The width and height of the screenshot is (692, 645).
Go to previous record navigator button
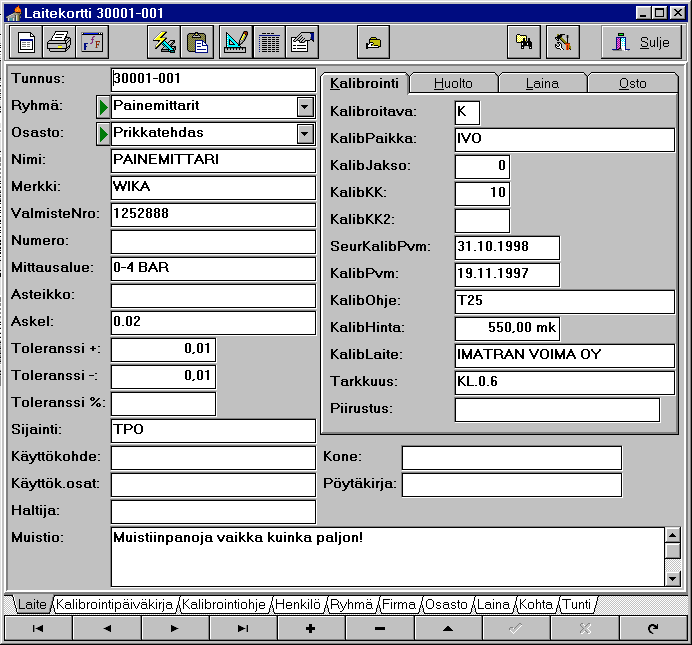point(107,628)
